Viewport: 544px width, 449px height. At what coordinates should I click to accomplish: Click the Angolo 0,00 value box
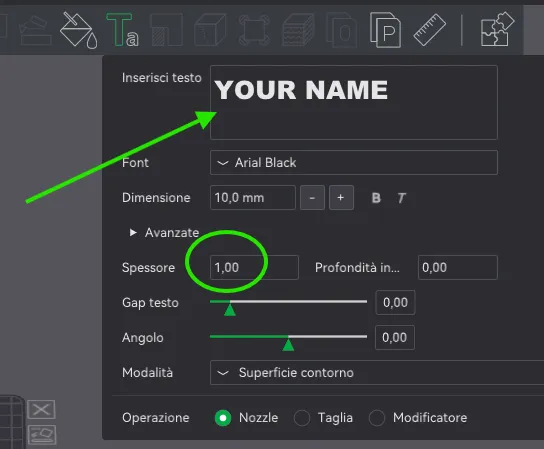(x=395, y=338)
